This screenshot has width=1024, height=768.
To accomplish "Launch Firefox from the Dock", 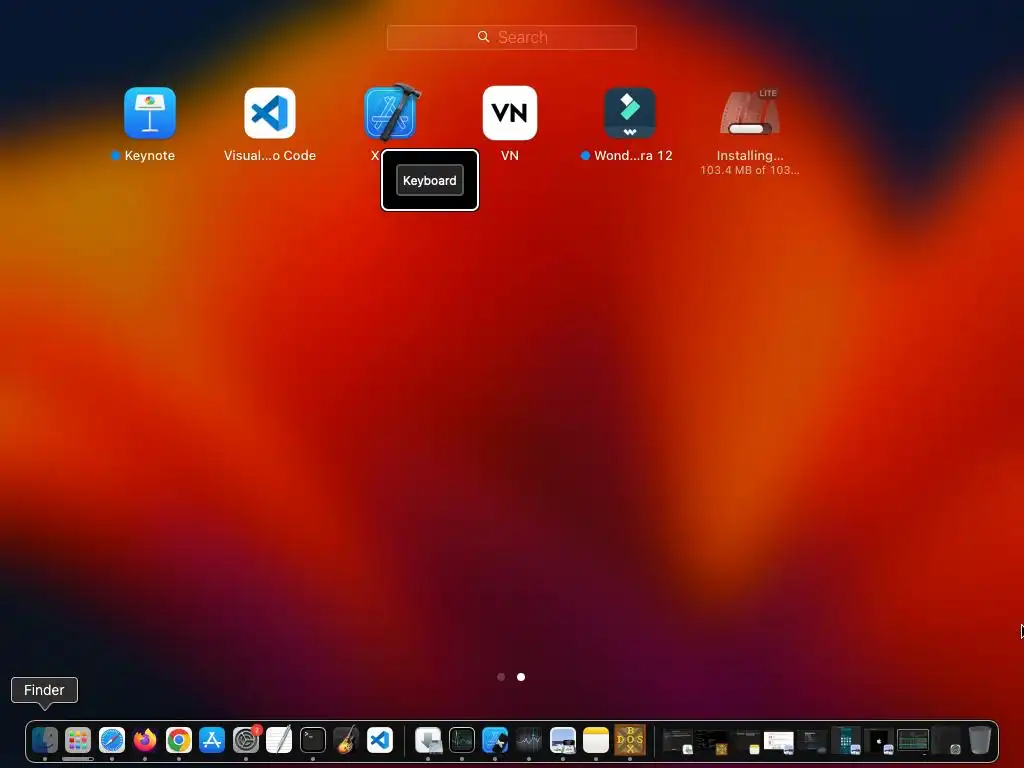I will pos(145,741).
